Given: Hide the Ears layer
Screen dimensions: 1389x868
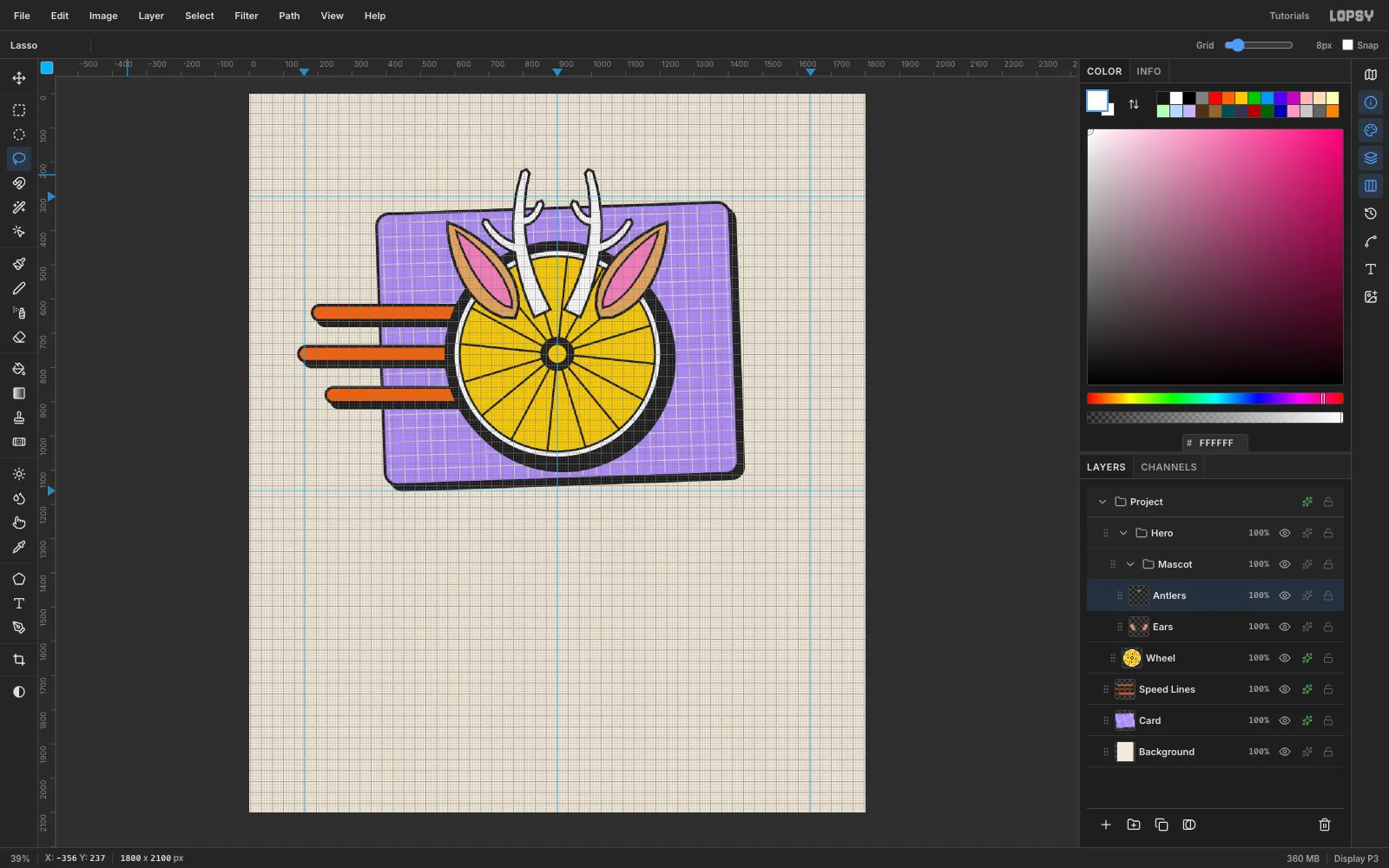Looking at the screenshot, I should (x=1285, y=627).
